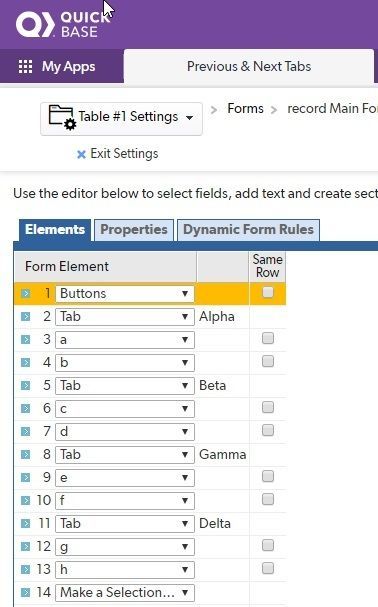
Task: Open the Make a Selection dropdown
Action: click(125, 592)
